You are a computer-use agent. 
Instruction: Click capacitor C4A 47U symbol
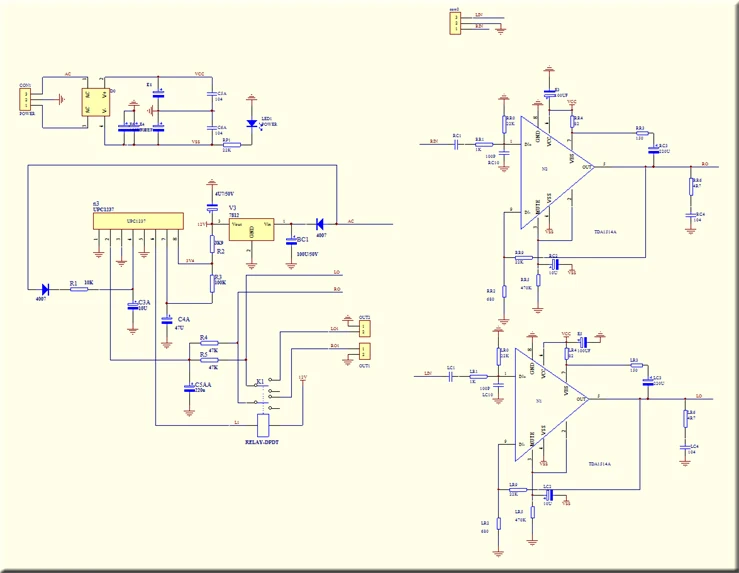166,320
